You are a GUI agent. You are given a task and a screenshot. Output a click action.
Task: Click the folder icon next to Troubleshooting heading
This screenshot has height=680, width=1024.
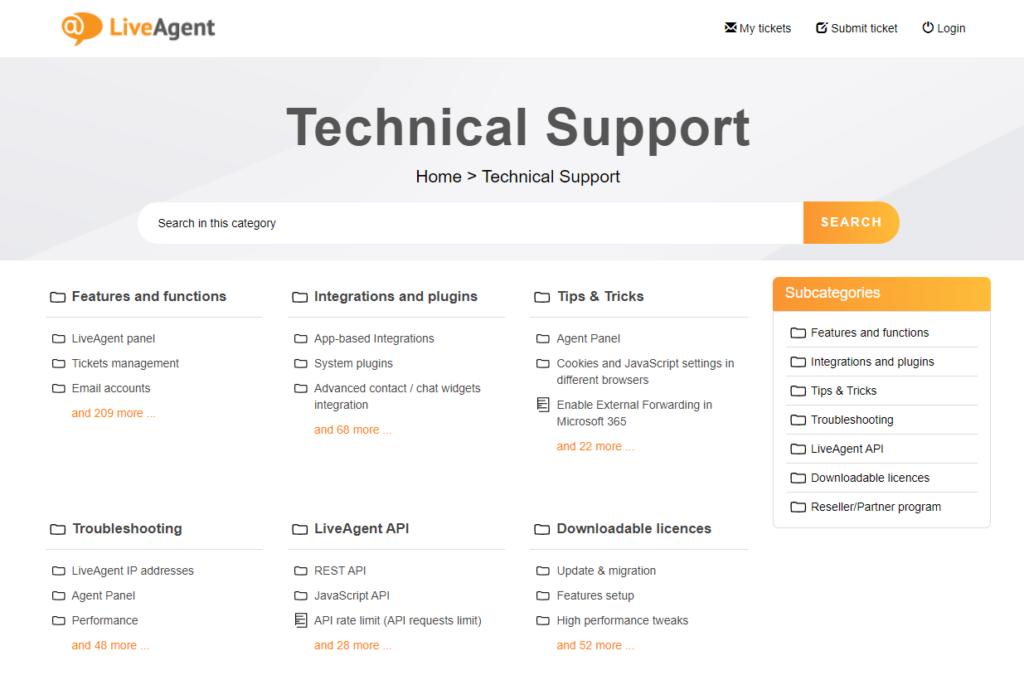[x=57, y=529]
